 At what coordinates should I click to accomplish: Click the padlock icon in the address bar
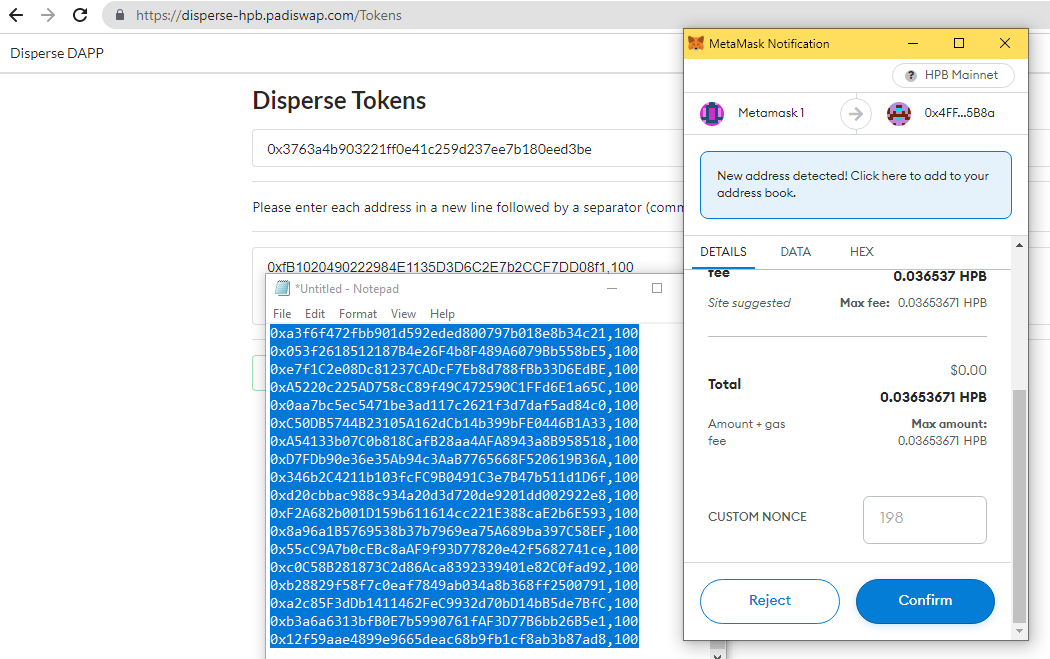[x=120, y=15]
